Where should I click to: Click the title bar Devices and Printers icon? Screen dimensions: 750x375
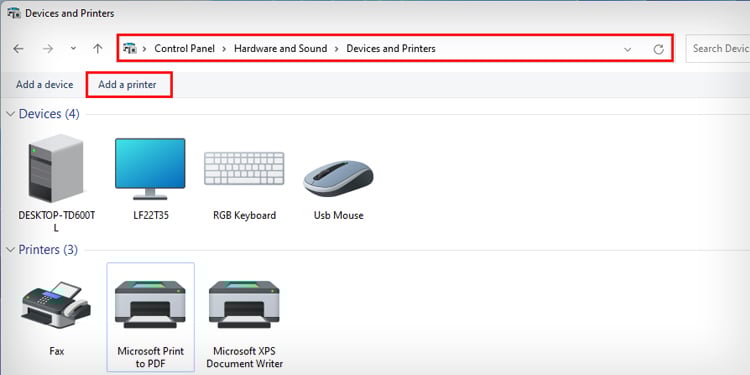tap(13, 13)
